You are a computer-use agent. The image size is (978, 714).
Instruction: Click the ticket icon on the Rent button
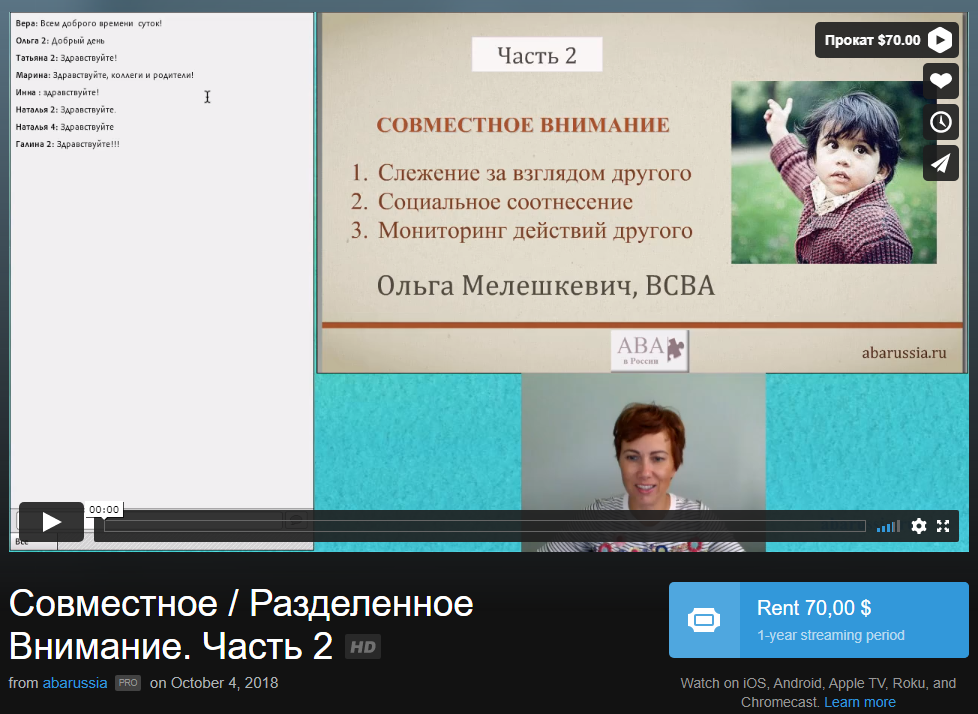705,619
